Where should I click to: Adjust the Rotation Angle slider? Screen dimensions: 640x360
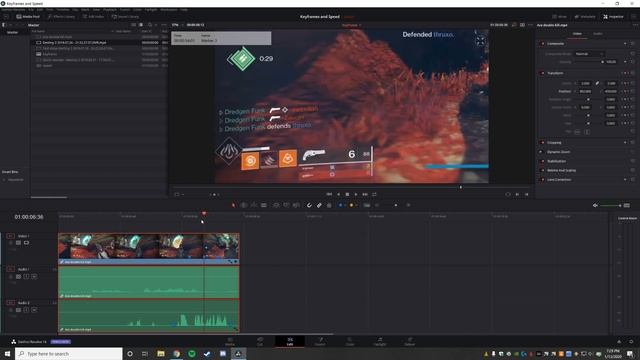click(588, 99)
